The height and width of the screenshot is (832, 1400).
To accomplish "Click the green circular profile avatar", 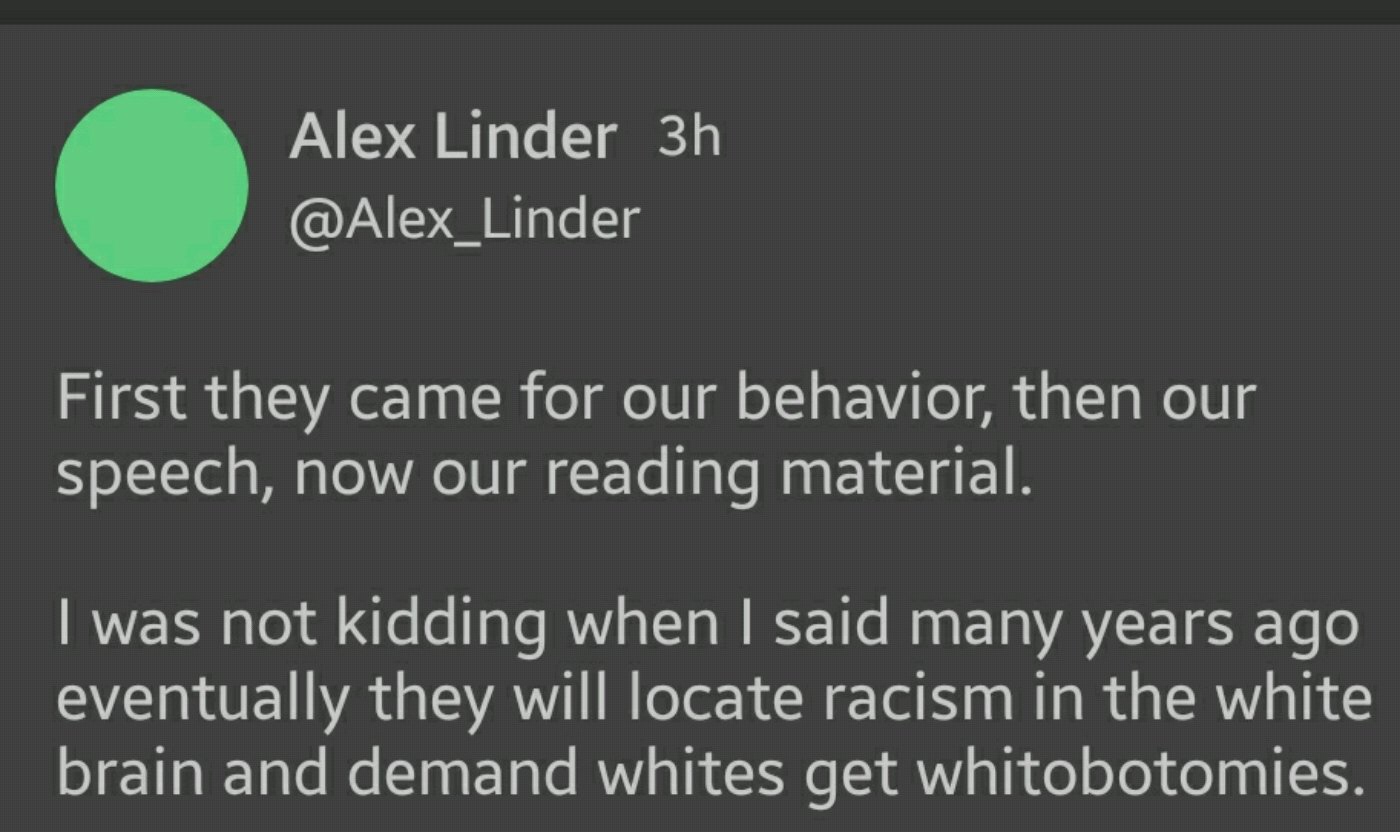I will pos(152,185).
